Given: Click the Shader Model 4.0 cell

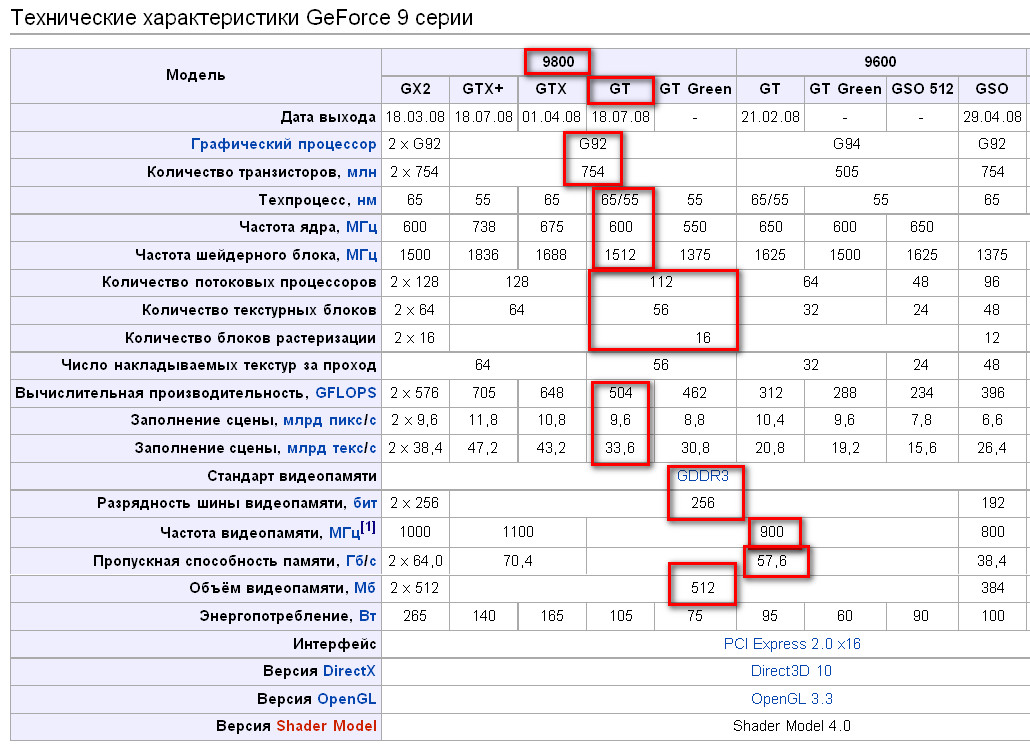Looking at the screenshot, I should click(792, 726).
